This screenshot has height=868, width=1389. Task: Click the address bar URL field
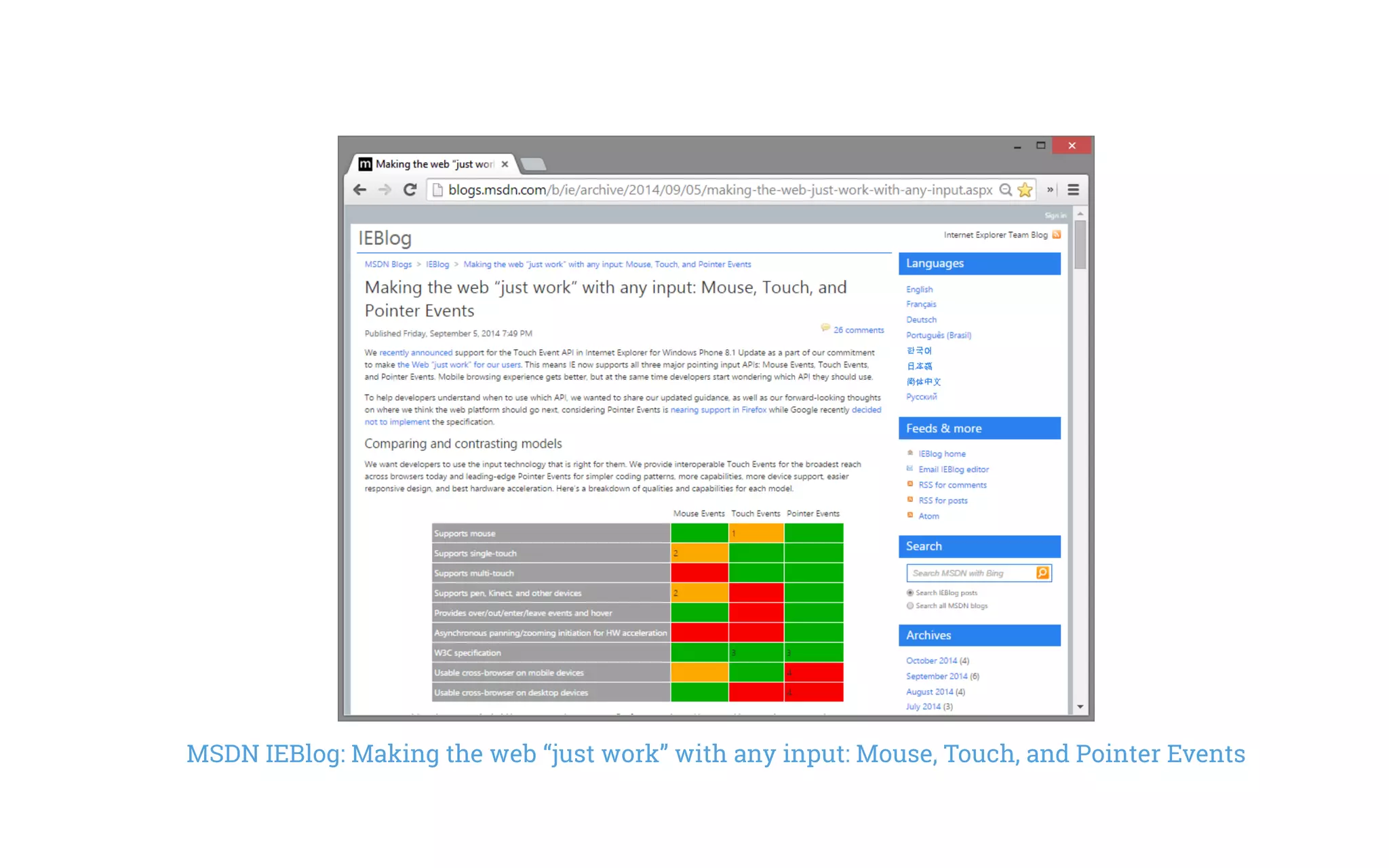(x=720, y=191)
